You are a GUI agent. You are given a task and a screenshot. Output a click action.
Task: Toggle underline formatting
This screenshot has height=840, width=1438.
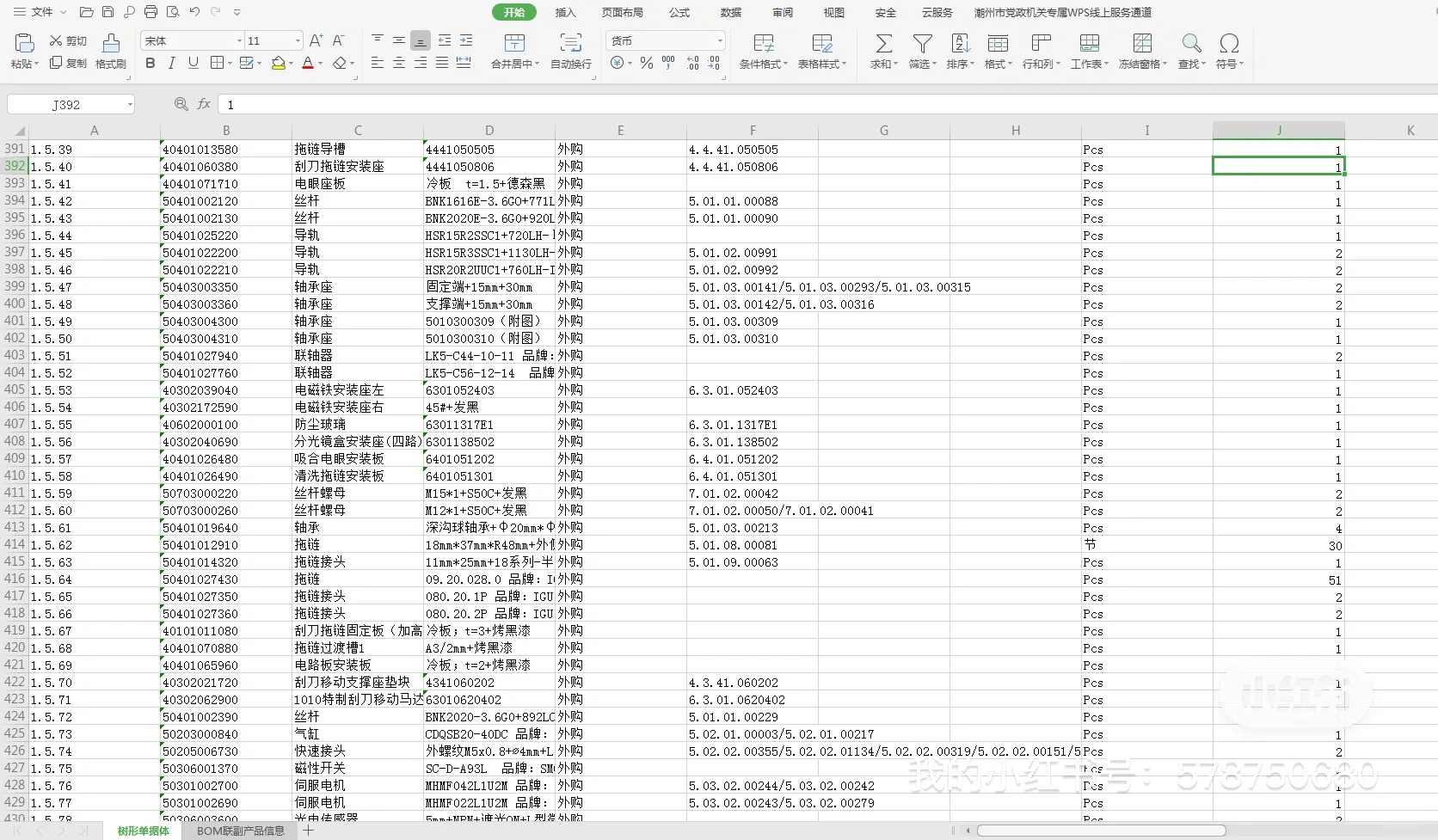pyautogui.click(x=194, y=63)
